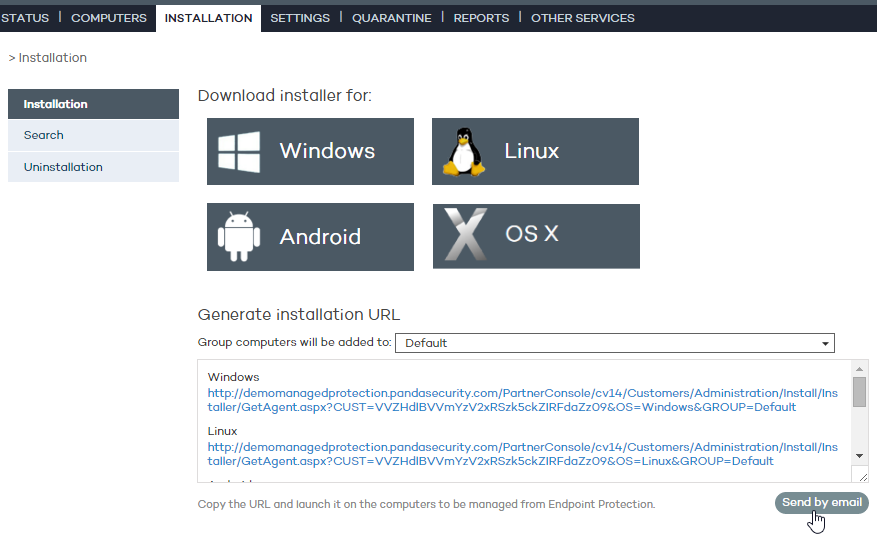Viewport: 877px width, 539px height.
Task: Click the Android robot icon
Action: click(x=239, y=237)
